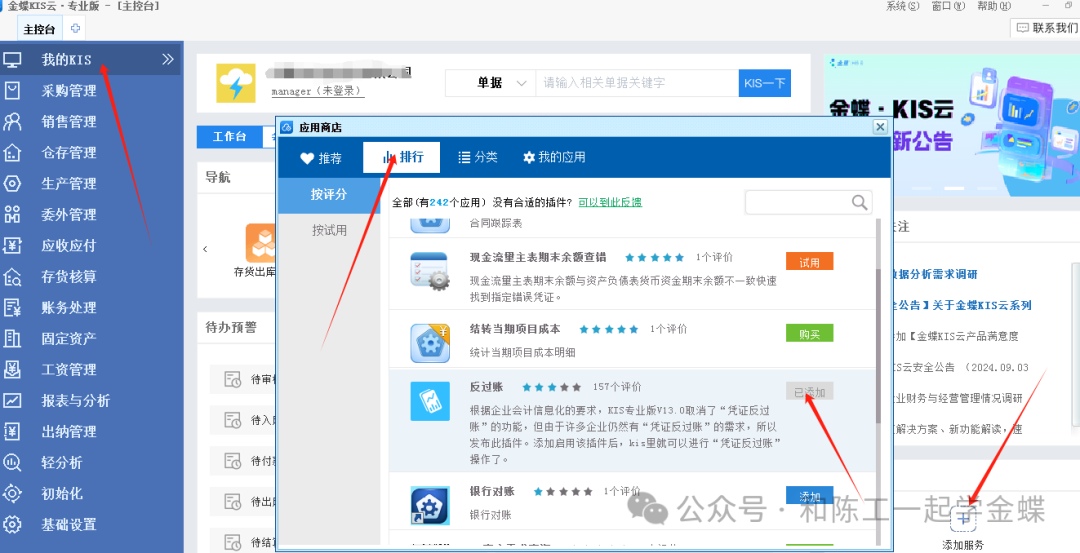Click the 银行对账 app icon
1080x553 pixels.
click(x=430, y=505)
